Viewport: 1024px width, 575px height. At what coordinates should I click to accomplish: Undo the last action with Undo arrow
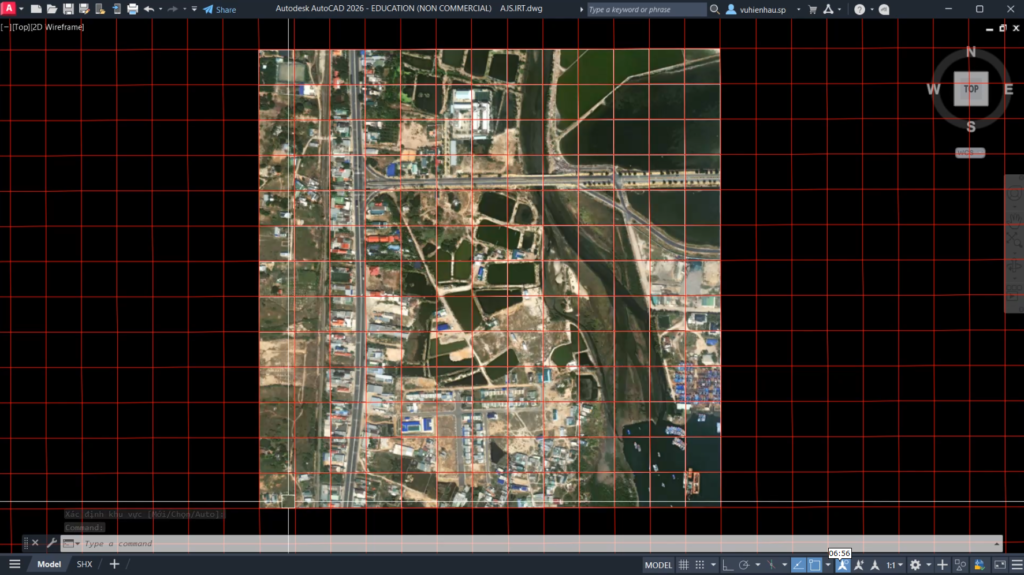149,9
